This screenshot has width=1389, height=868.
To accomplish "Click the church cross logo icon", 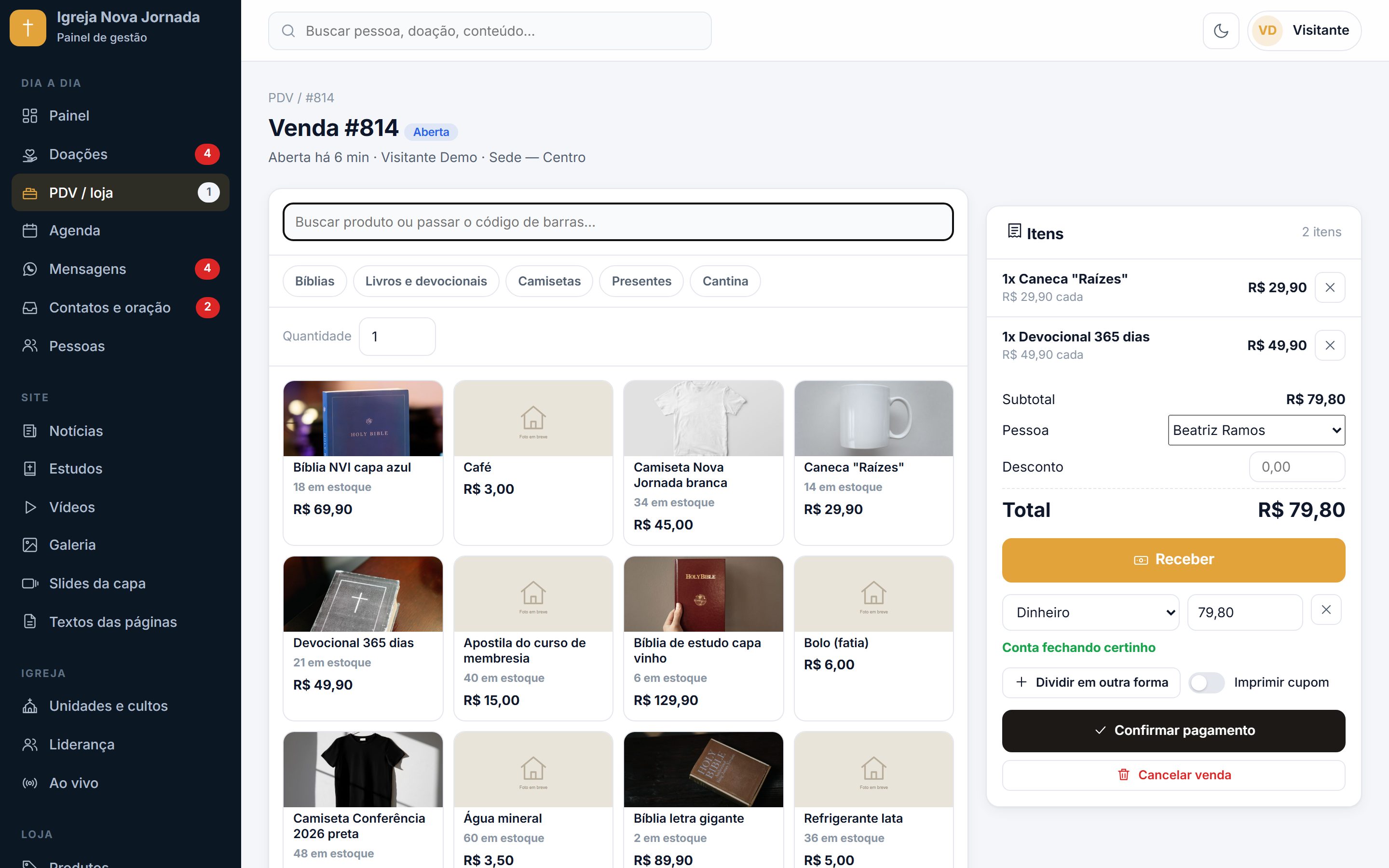I will [x=27, y=27].
